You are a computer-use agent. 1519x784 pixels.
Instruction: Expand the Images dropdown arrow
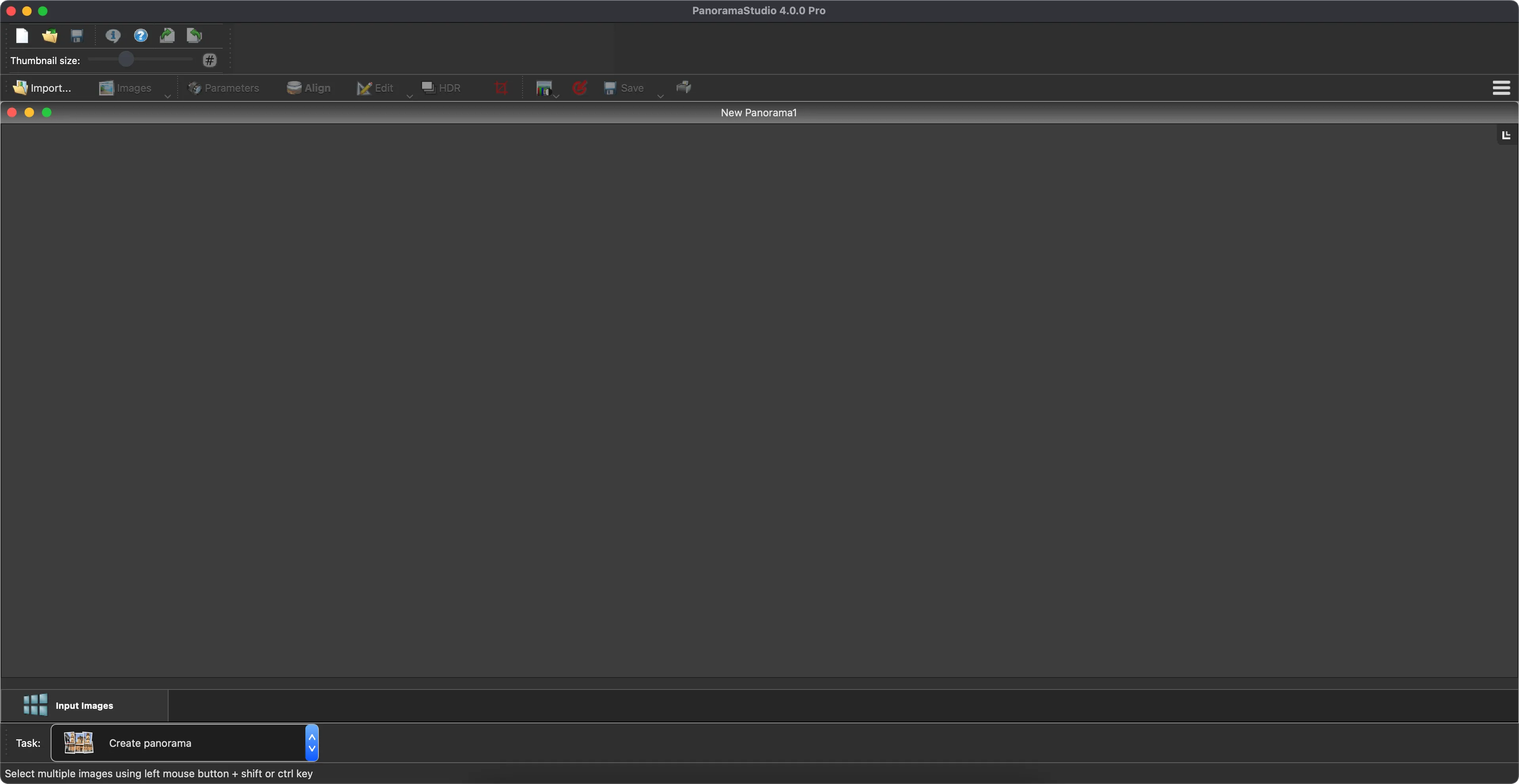coord(167,96)
